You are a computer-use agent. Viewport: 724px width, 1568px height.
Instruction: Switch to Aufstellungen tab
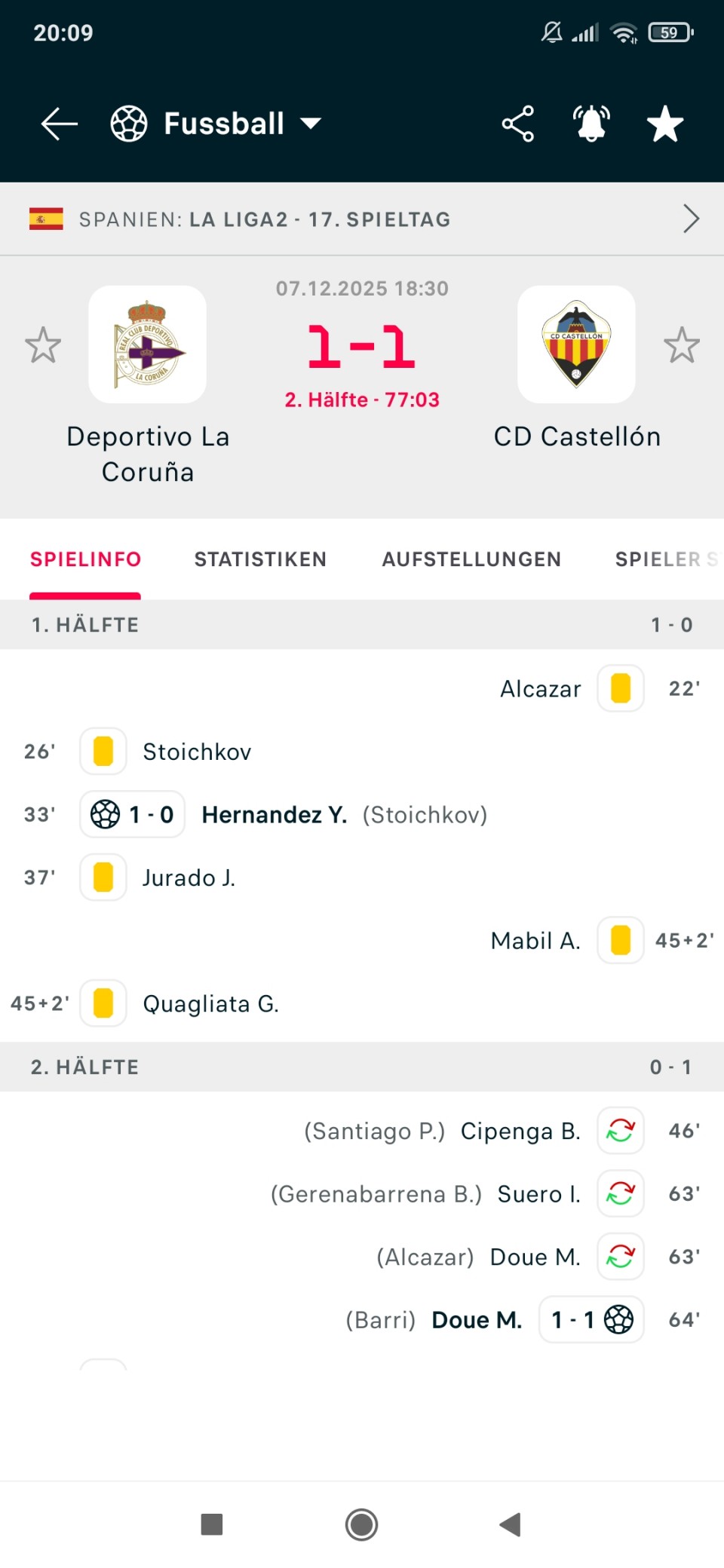click(x=471, y=559)
